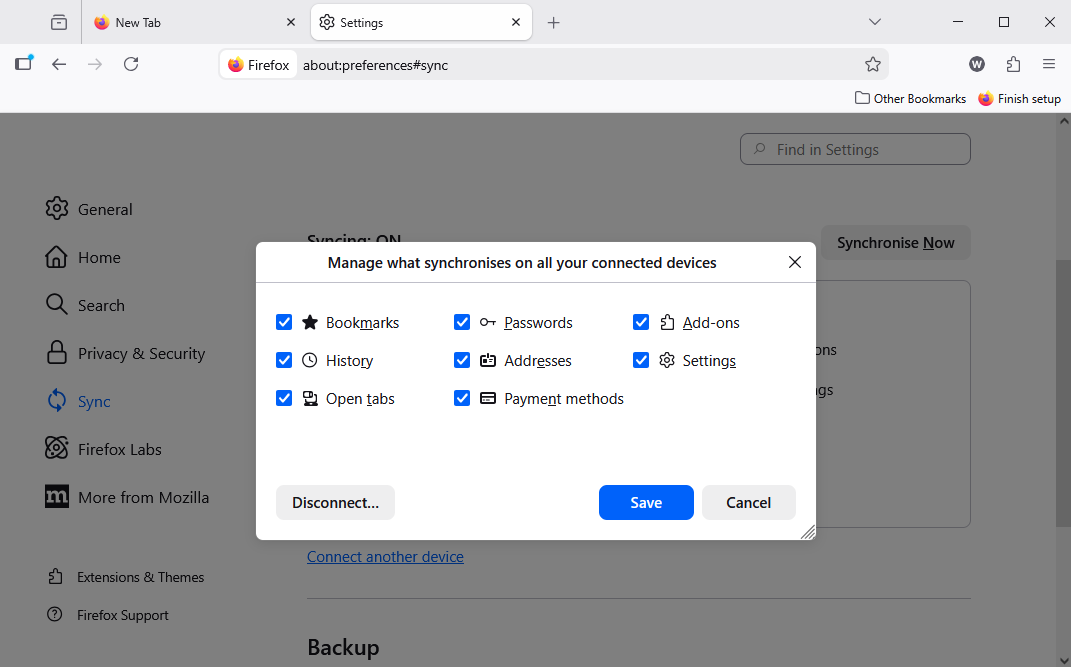Click the Save button
The width and height of the screenshot is (1071, 667).
[x=646, y=502]
